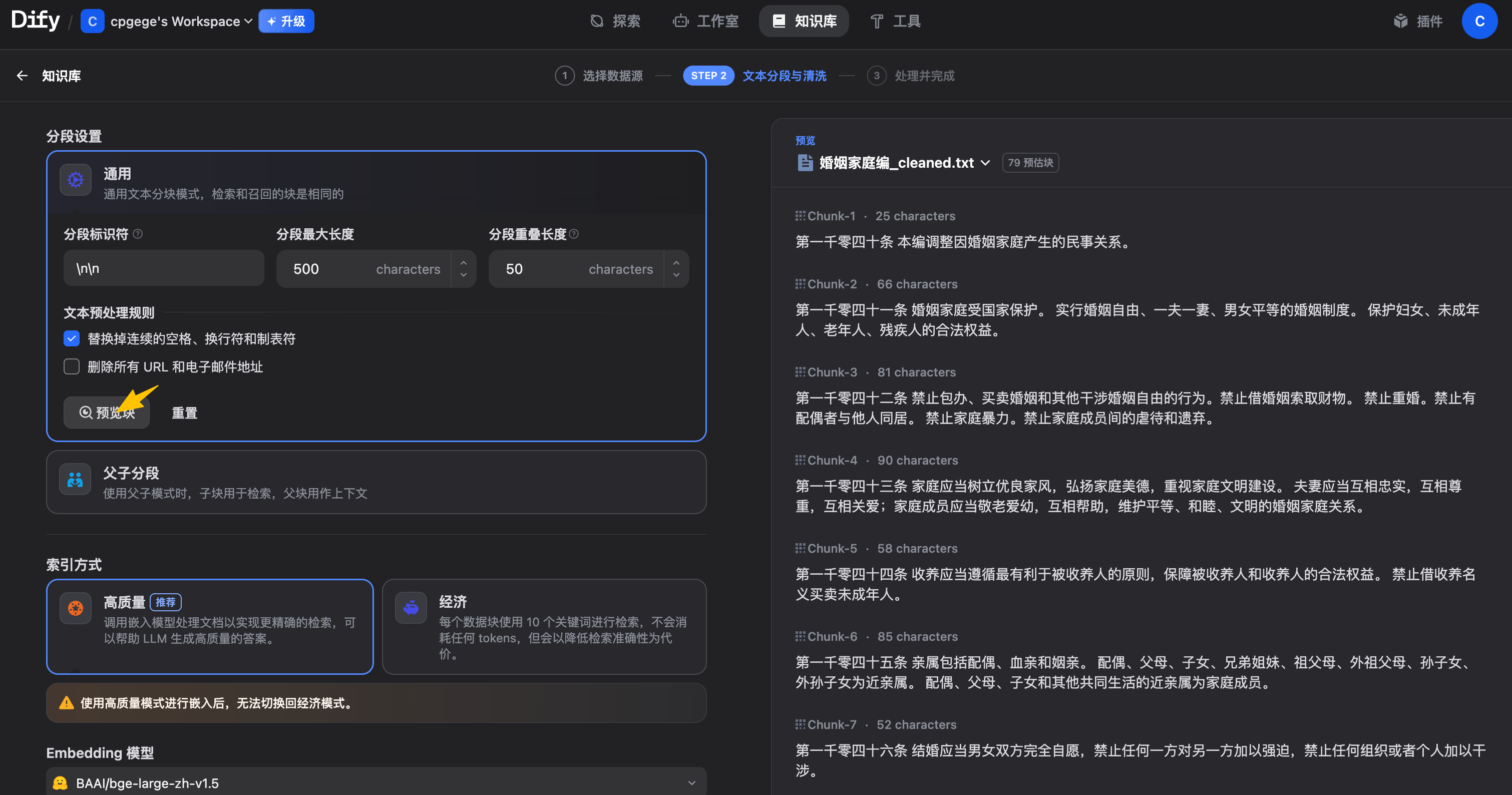The width and height of the screenshot is (1512, 795).
Task: Select the 高质量 index method card
Action: (210, 626)
